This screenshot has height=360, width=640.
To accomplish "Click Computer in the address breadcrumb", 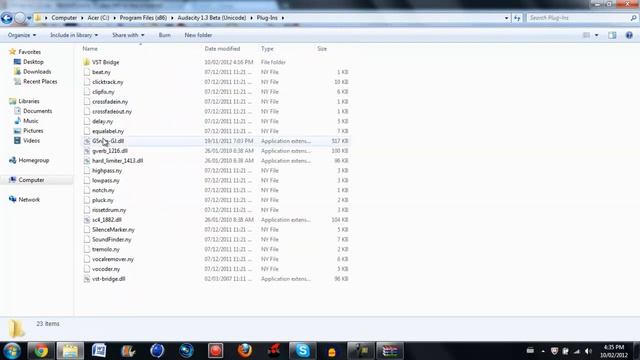I will click(x=64, y=18).
